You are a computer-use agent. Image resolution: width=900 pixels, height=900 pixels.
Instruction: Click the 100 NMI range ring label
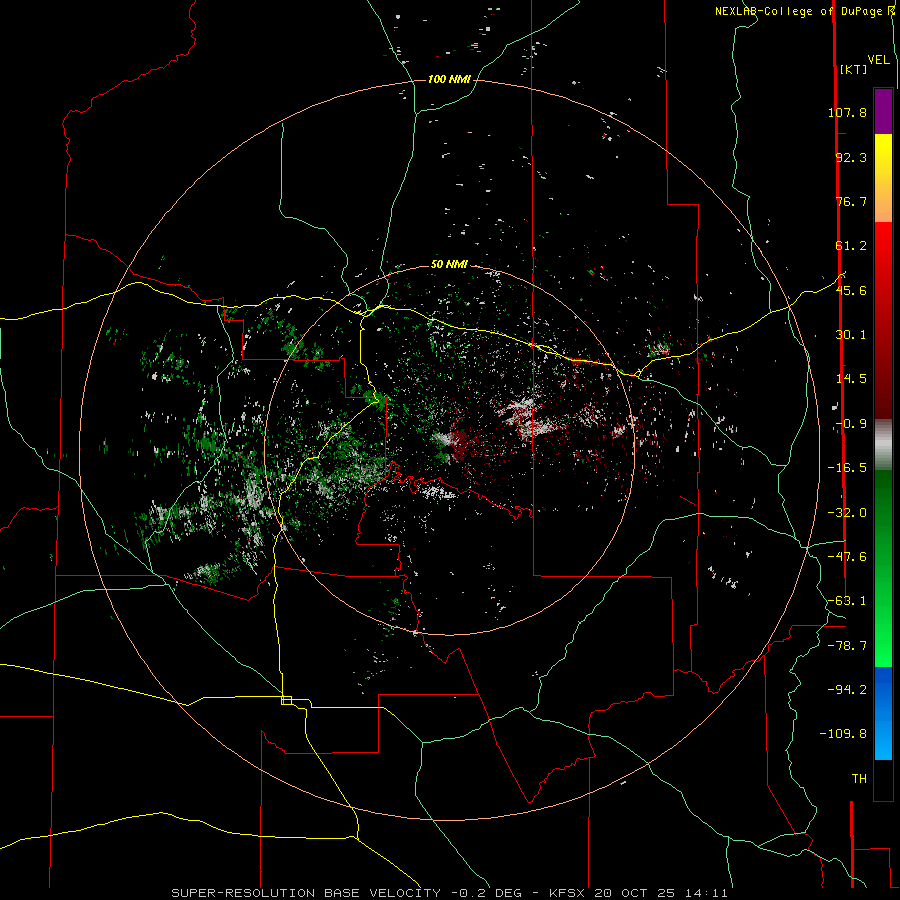449,79
